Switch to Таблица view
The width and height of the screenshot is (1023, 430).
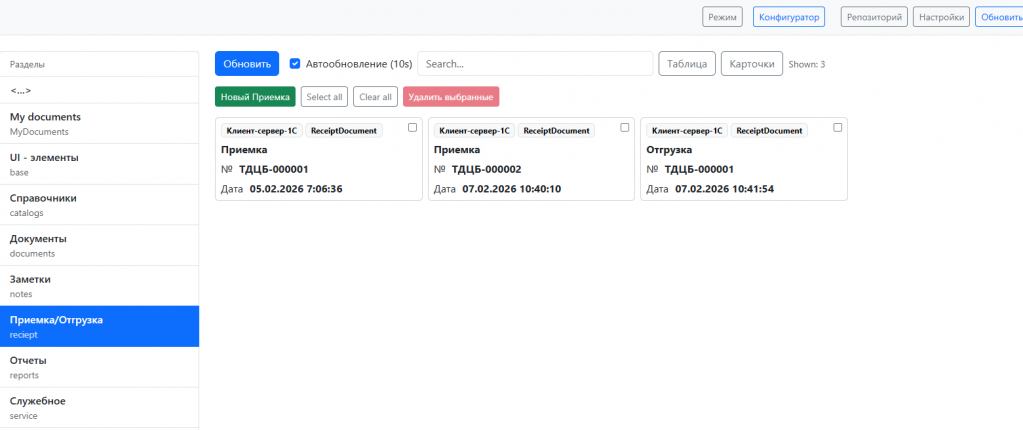click(687, 64)
